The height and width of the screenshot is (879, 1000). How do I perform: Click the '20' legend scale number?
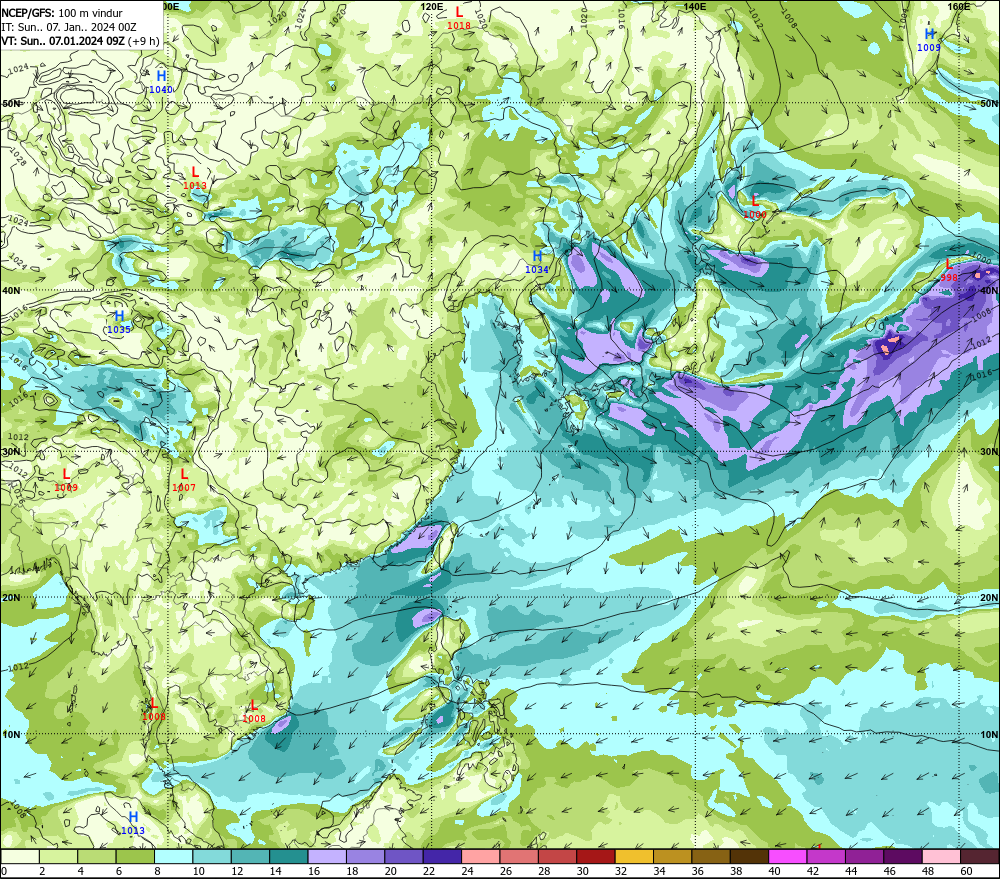tap(390, 871)
